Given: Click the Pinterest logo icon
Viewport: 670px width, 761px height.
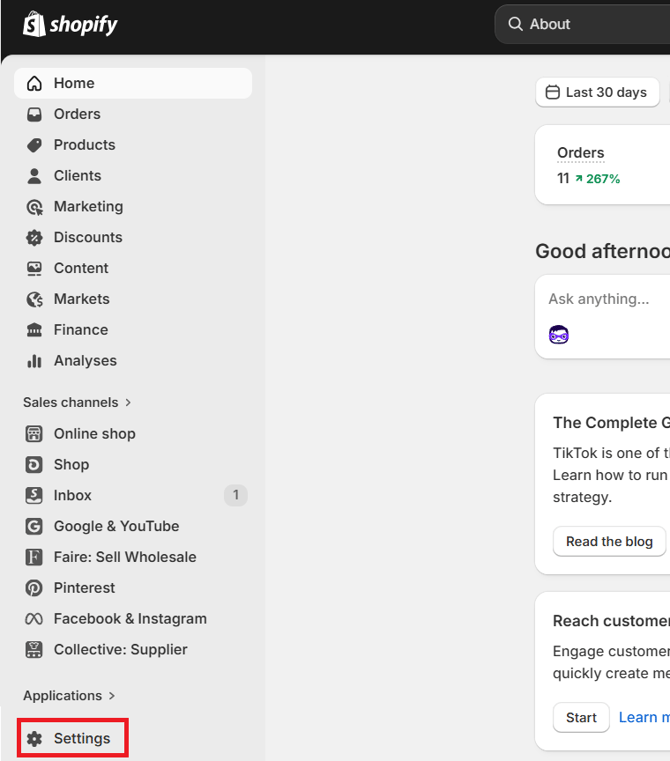Looking at the screenshot, I should click(x=34, y=588).
